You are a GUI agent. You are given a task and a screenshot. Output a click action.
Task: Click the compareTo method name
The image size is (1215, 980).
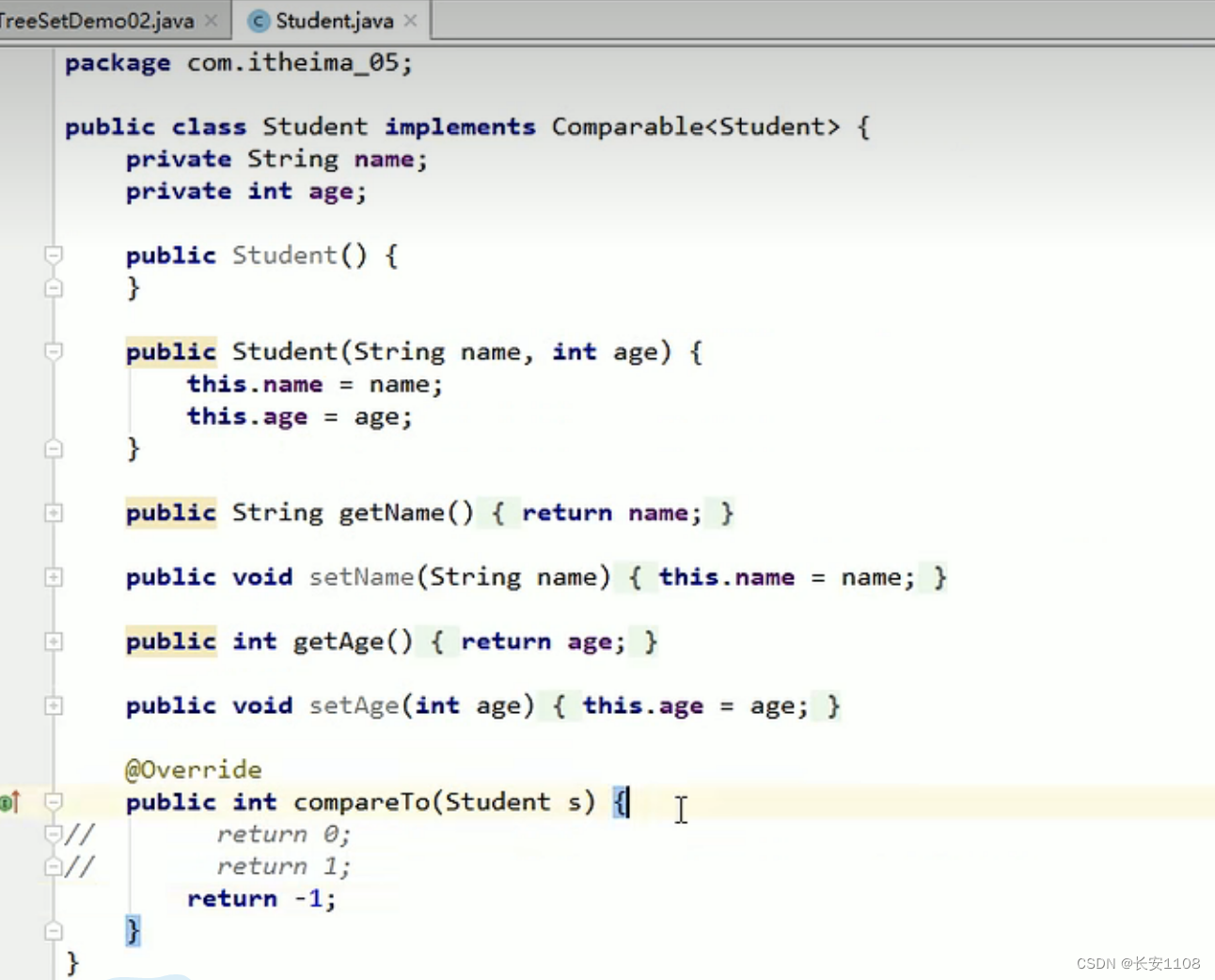[361, 802]
